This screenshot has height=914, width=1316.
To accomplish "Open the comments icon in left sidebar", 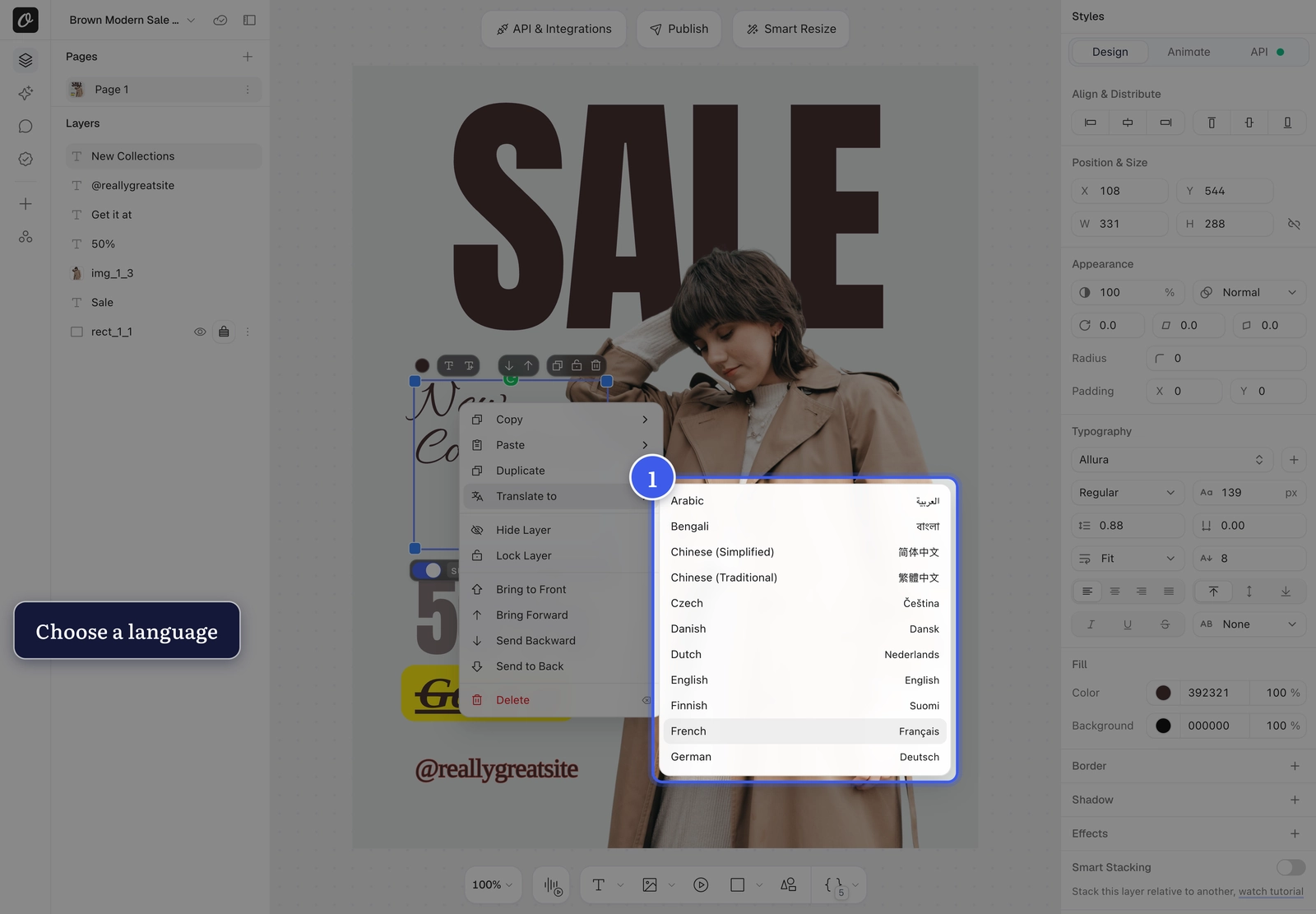I will click(25, 126).
